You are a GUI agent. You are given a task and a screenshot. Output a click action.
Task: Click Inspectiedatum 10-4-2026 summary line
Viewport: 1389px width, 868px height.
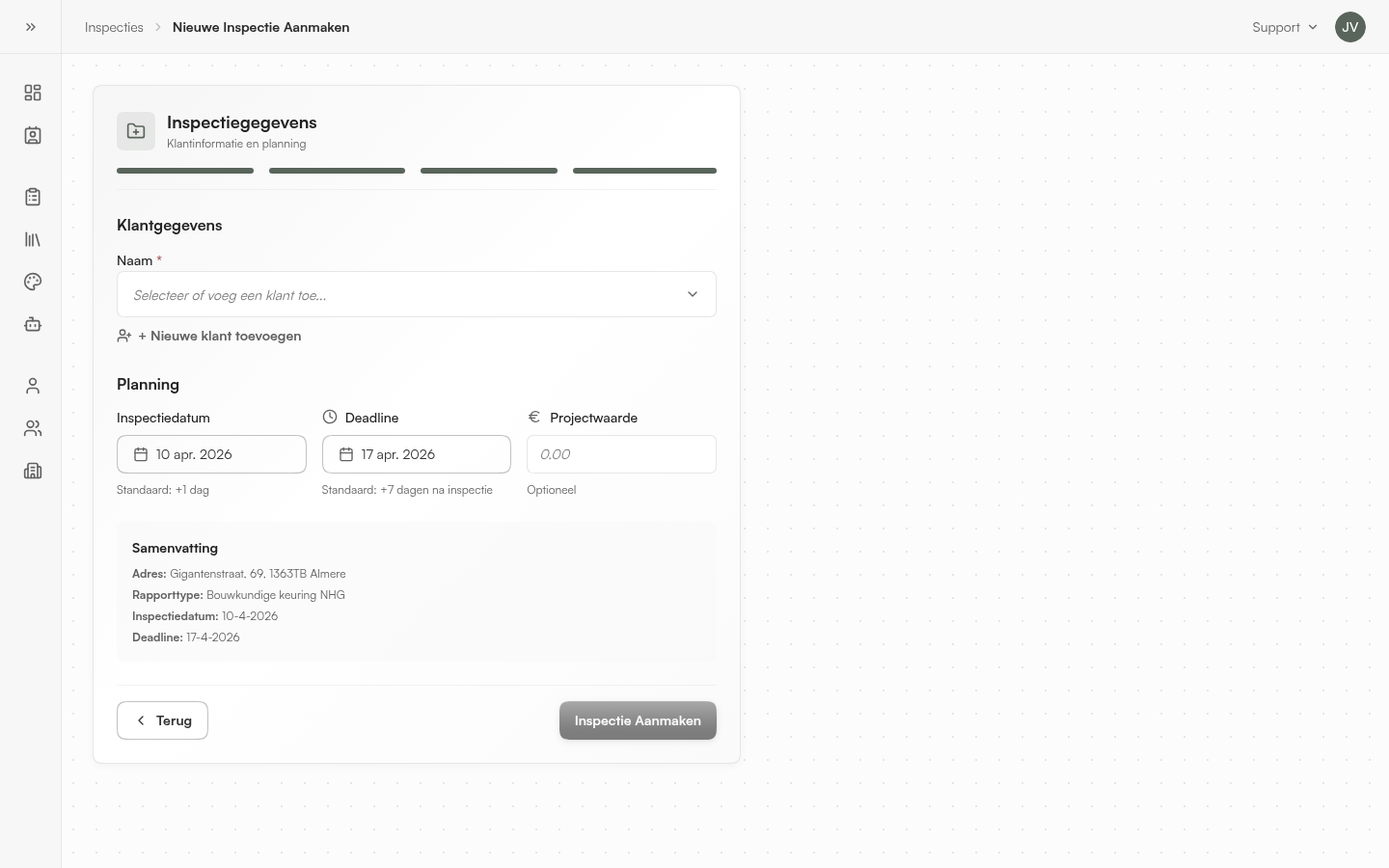[204, 616]
